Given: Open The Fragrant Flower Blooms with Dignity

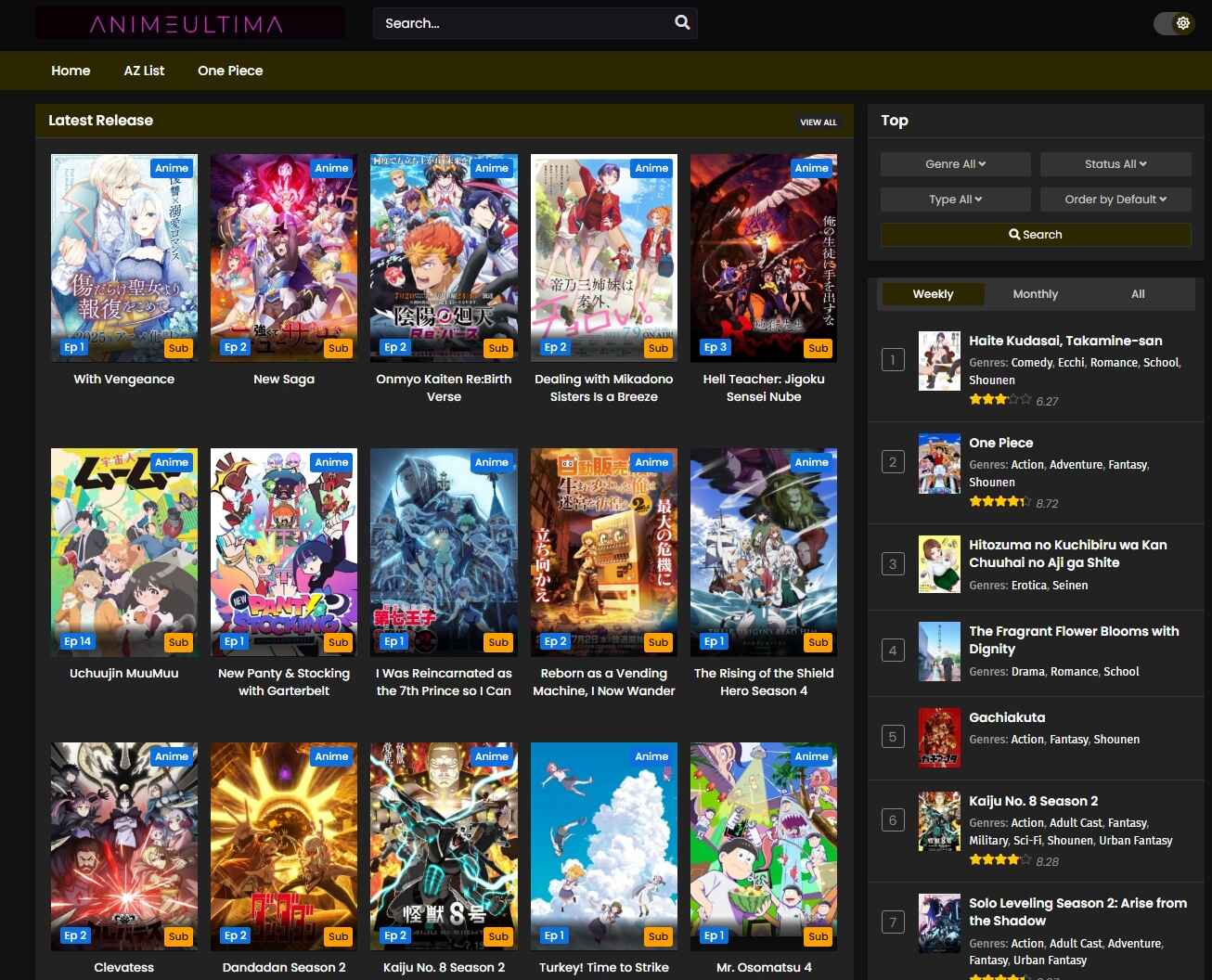Looking at the screenshot, I should 1074,639.
